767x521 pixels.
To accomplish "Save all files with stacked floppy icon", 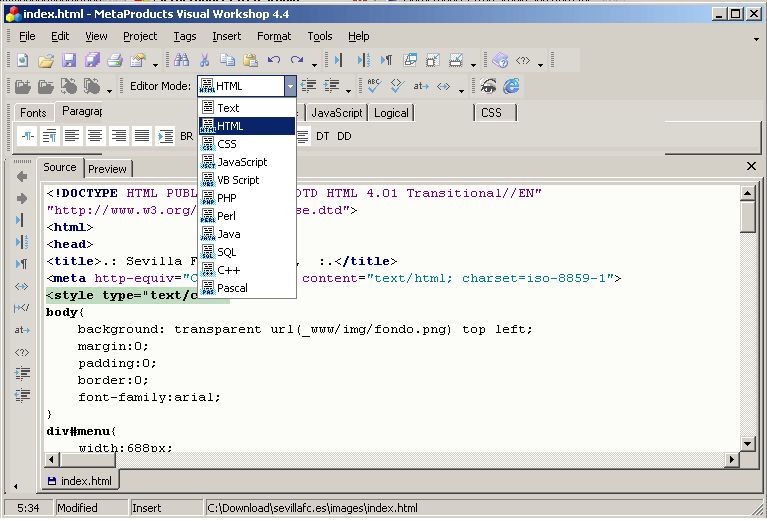I will 91,60.
